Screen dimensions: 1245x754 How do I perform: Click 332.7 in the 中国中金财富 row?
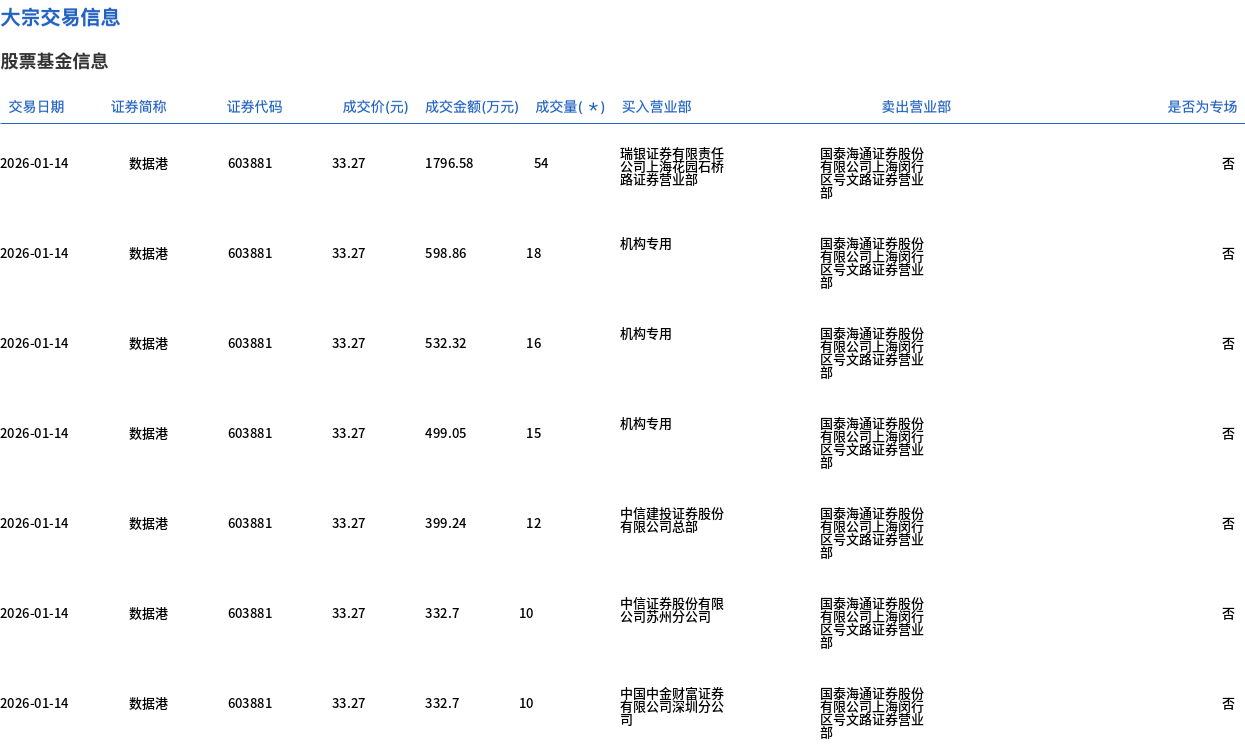click(x=442, y=703)
